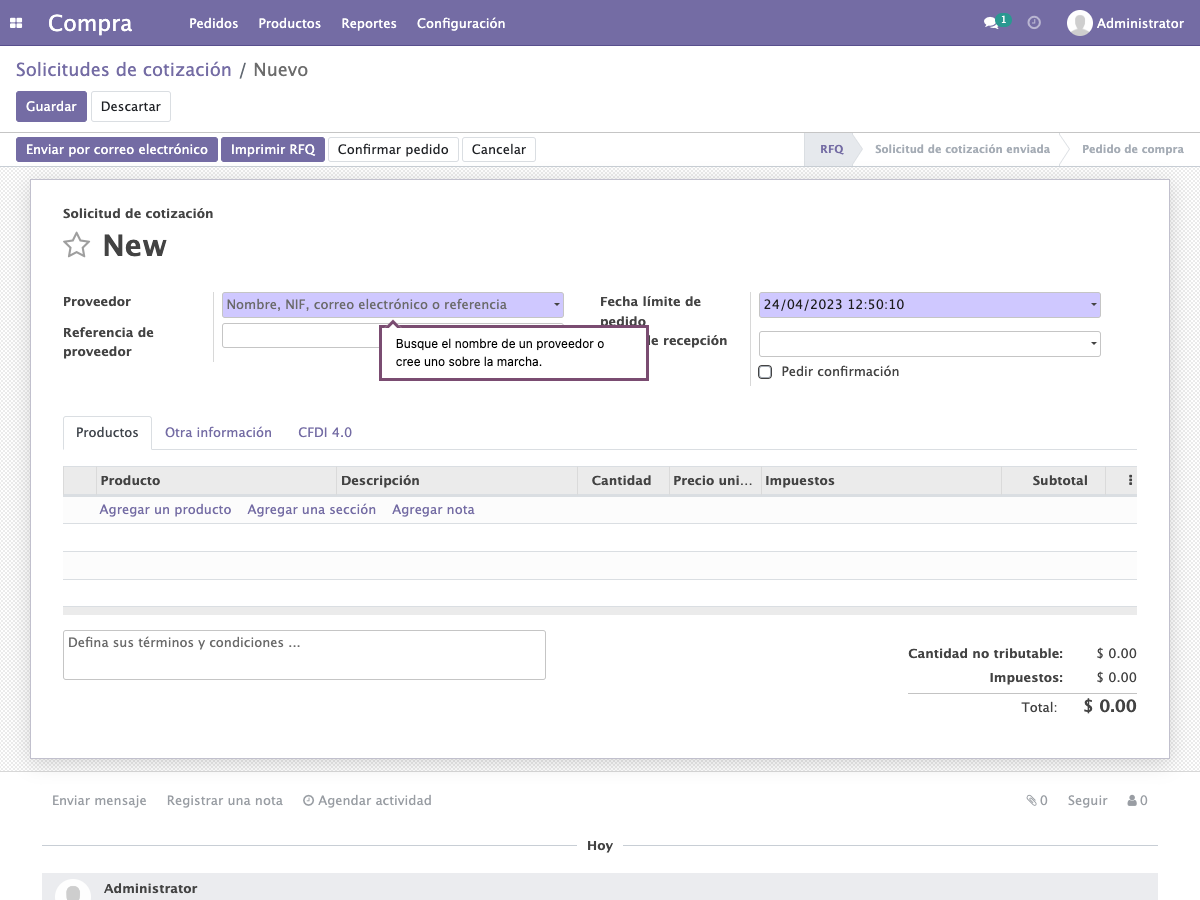The image size is (1200, 900).
Task: Click the Seguir follow button
Action: pyautogui.click(x=1087, y=800)
